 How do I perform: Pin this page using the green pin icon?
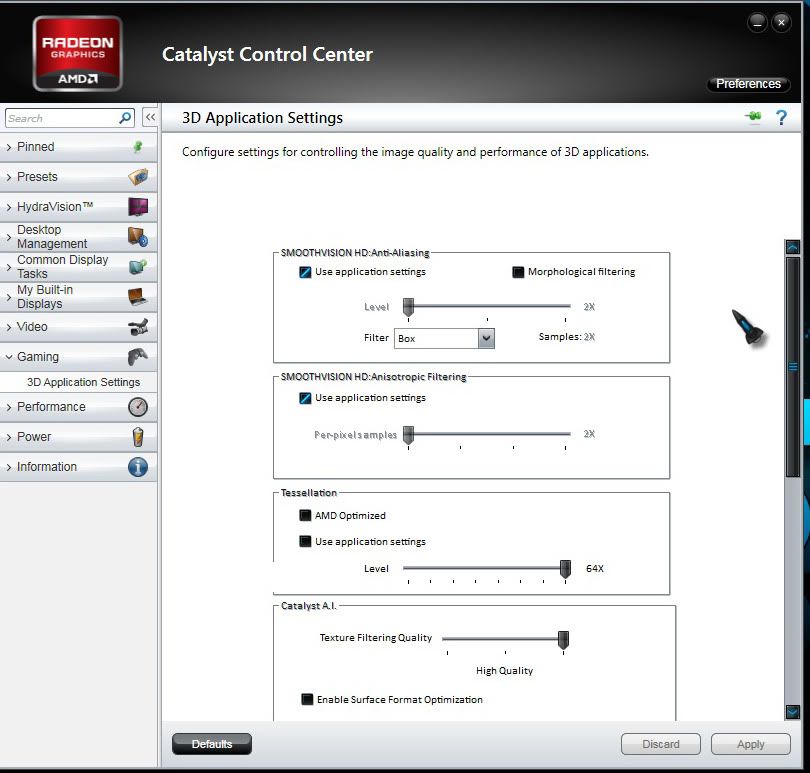(753, 117)
